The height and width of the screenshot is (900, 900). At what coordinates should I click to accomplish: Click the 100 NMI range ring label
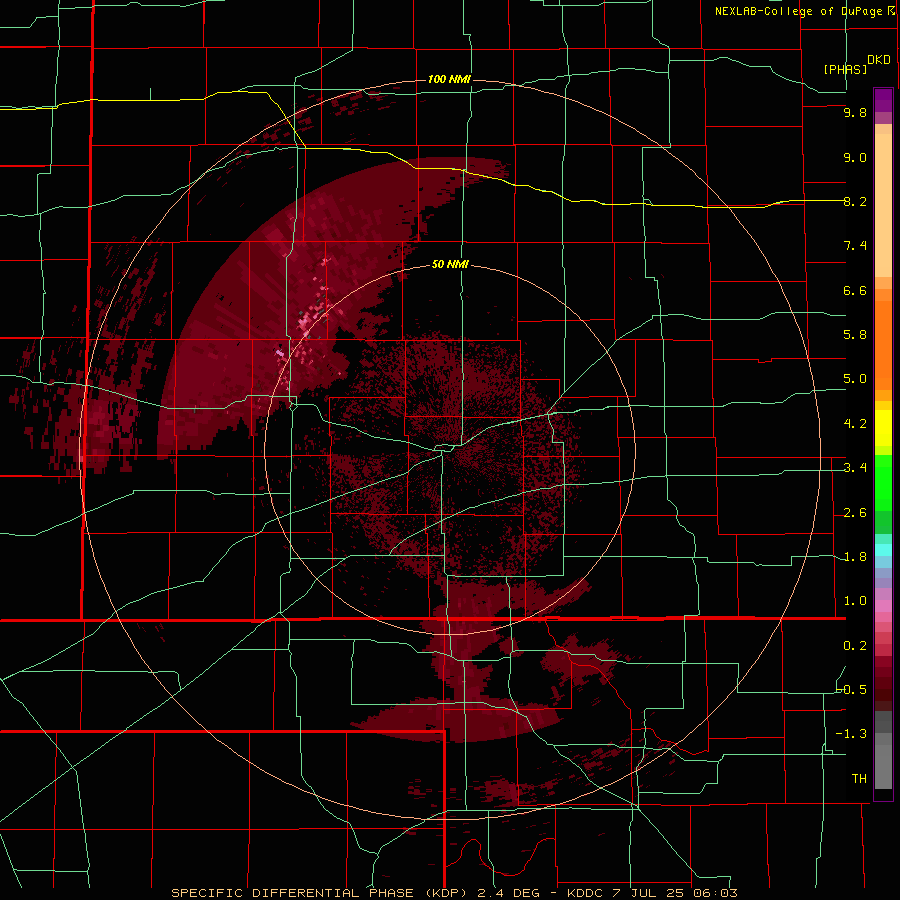449,79
